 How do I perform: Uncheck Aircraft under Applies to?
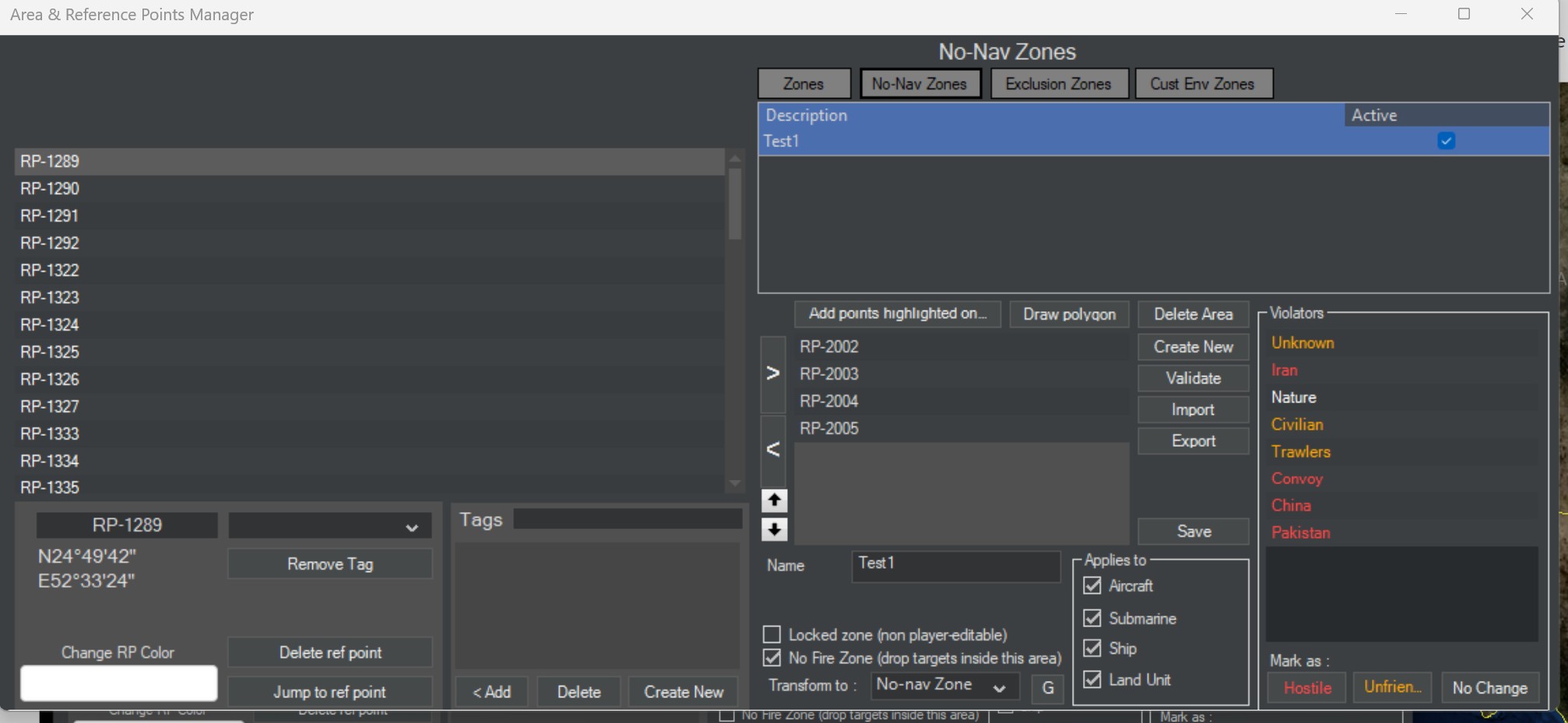point(1092,585)
